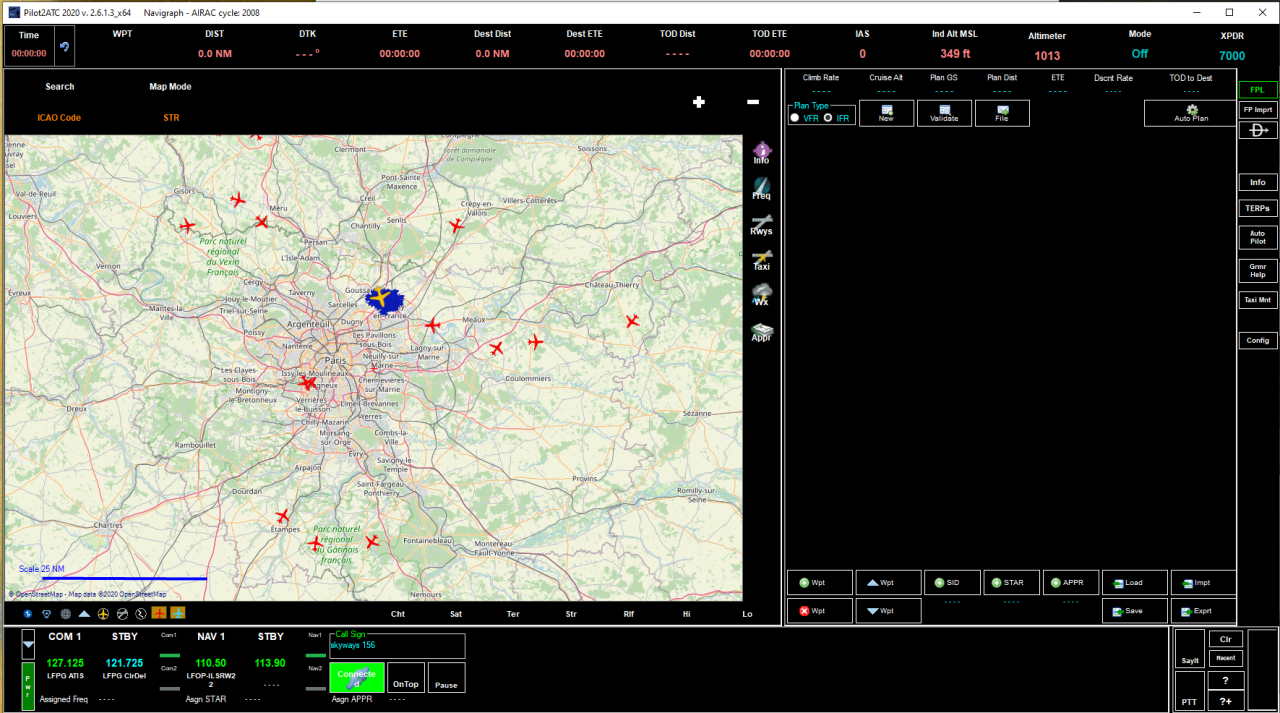
Task: Click the 121.725 standby COM frequency
Action: pyautogui.click(x=125, y=663)
